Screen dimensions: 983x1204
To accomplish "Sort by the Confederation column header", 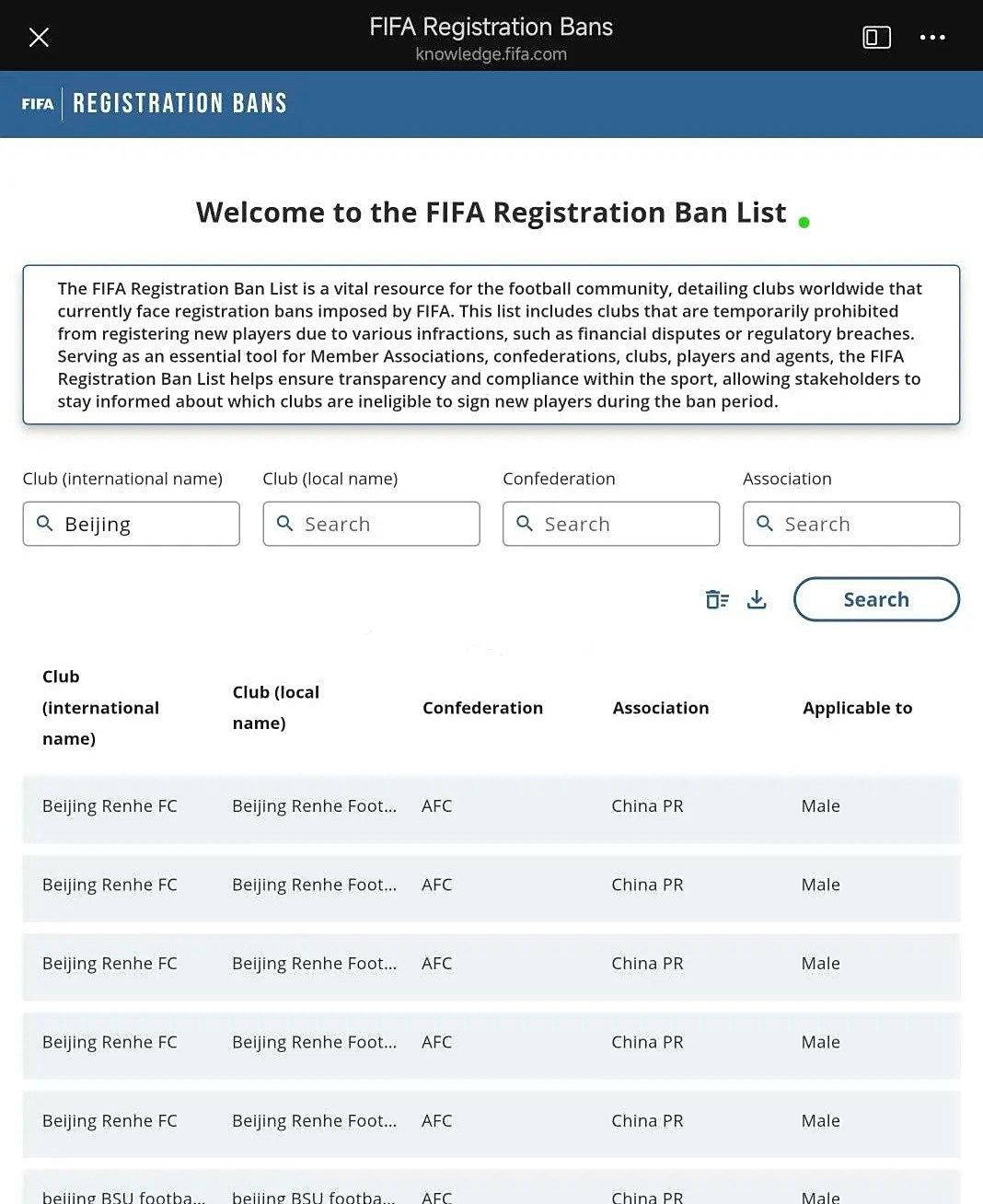I will point(482,708).
